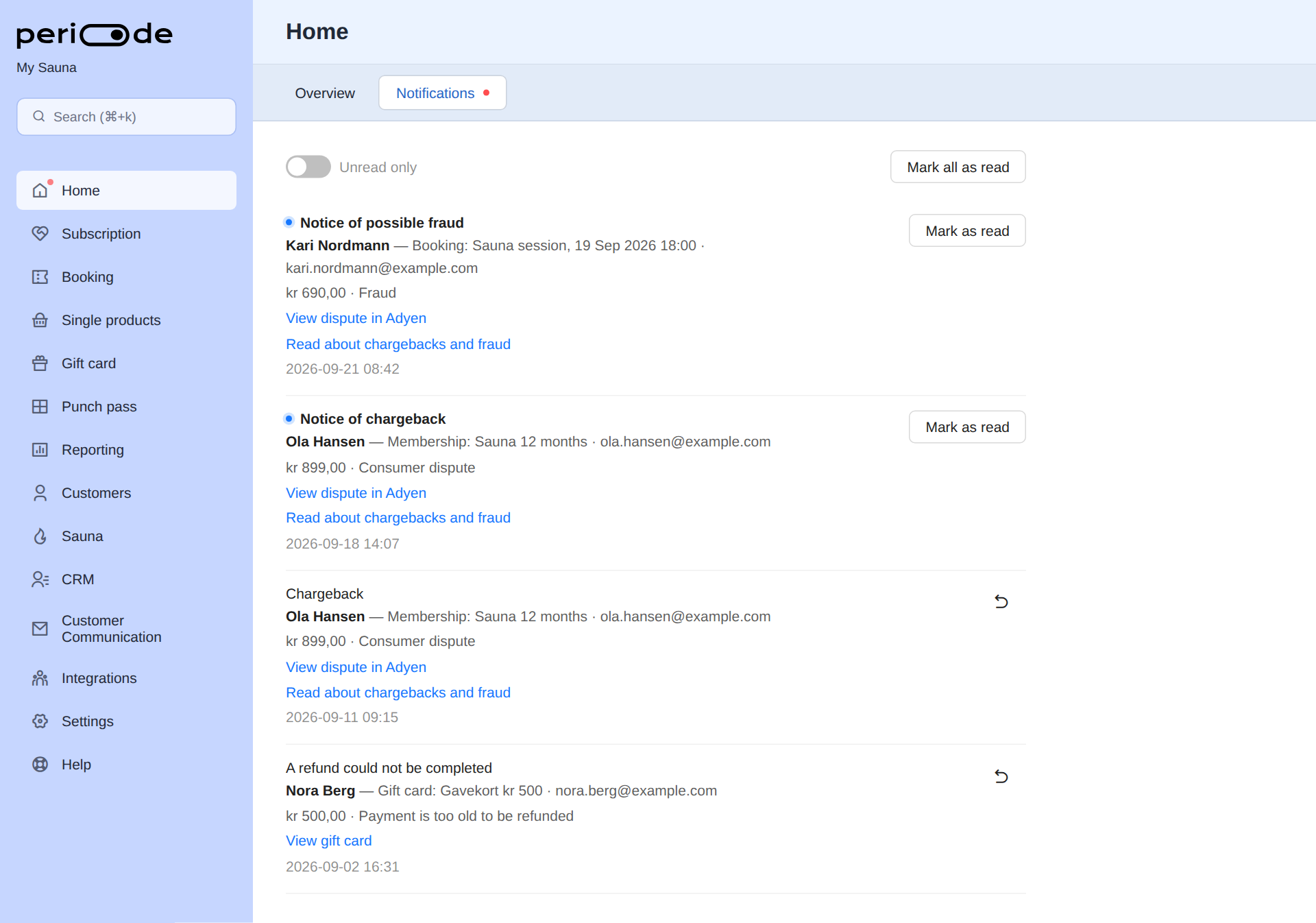Click the Periode logo

[95, 34]
